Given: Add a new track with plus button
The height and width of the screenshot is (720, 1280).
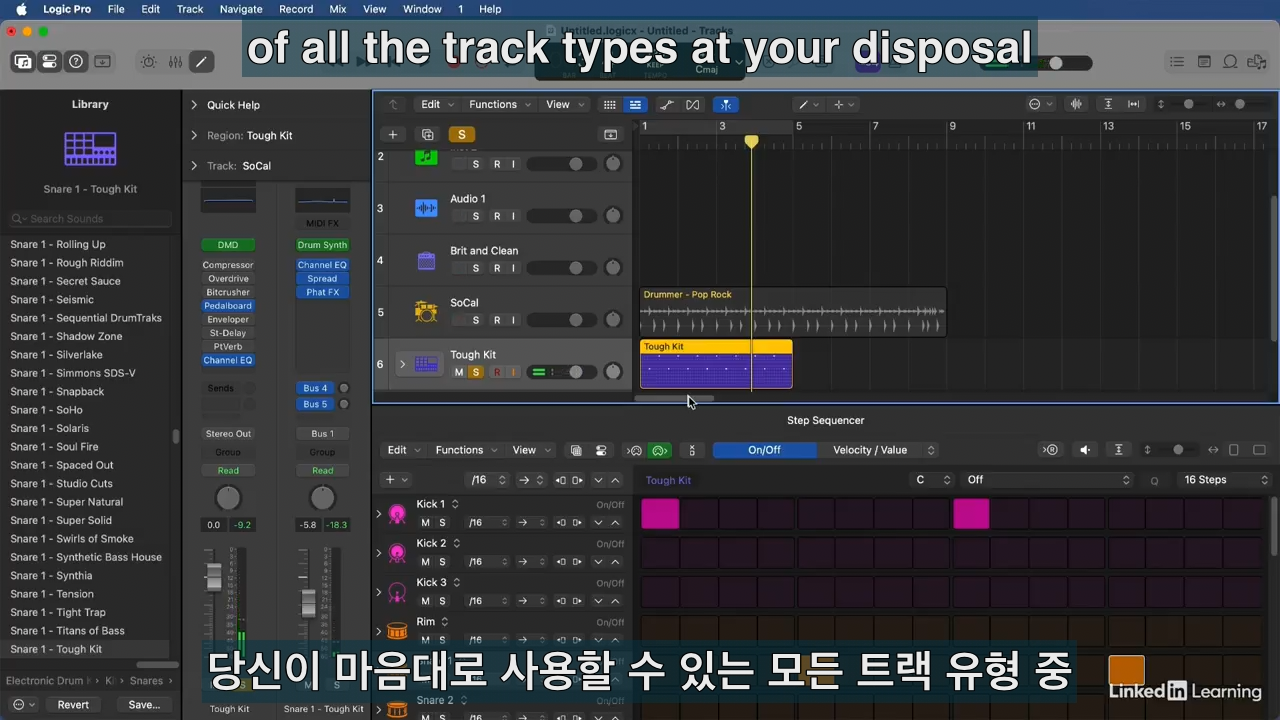Looking at the screenshot, I should pyautogui.click(x=393, y=135).
